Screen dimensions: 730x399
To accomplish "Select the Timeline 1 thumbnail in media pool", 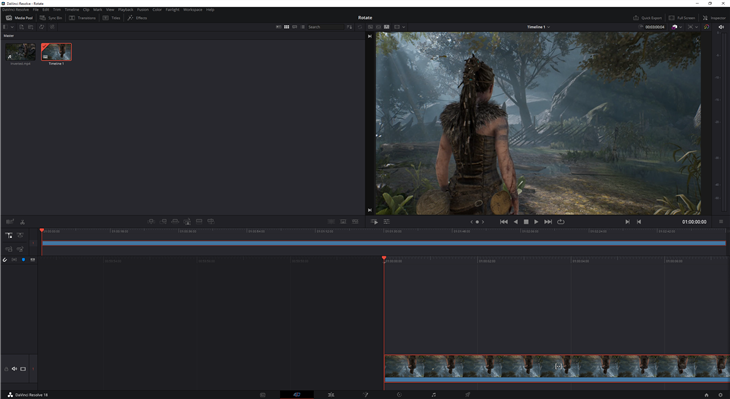I will (56, 52).
